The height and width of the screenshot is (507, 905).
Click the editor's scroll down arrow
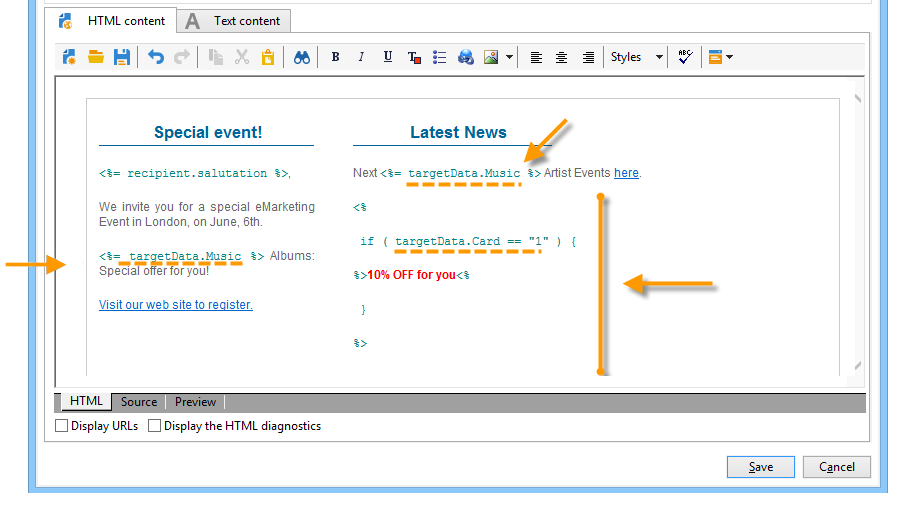pos(858,366)
